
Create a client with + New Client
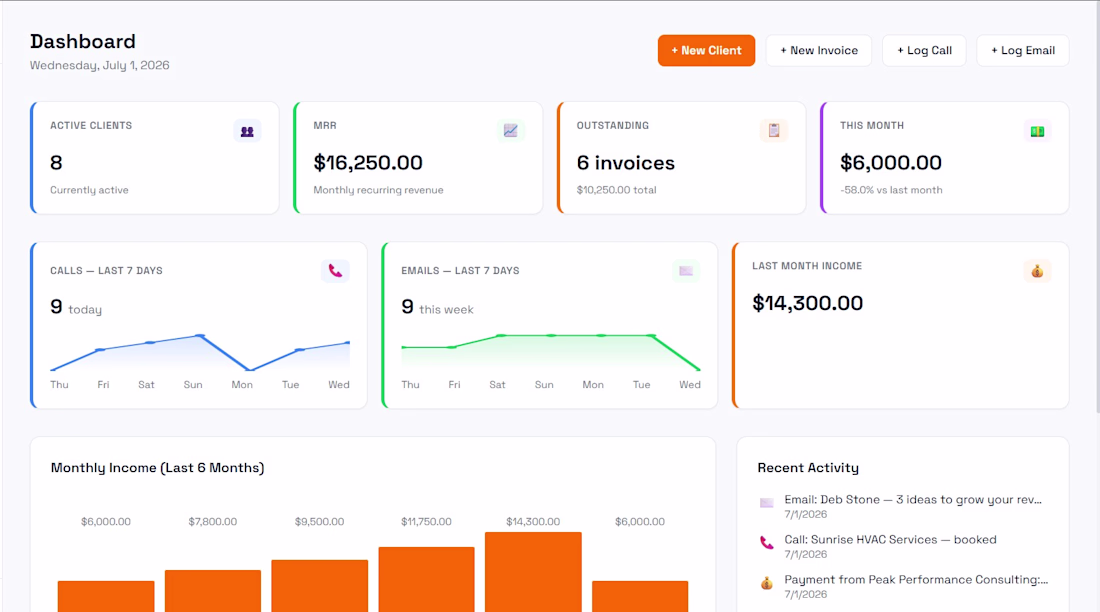click(706, 51)
